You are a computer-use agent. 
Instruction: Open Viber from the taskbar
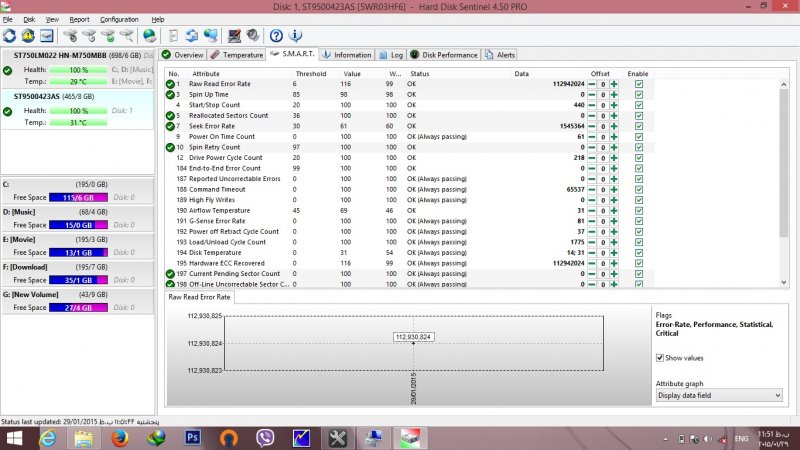(265, 438)
